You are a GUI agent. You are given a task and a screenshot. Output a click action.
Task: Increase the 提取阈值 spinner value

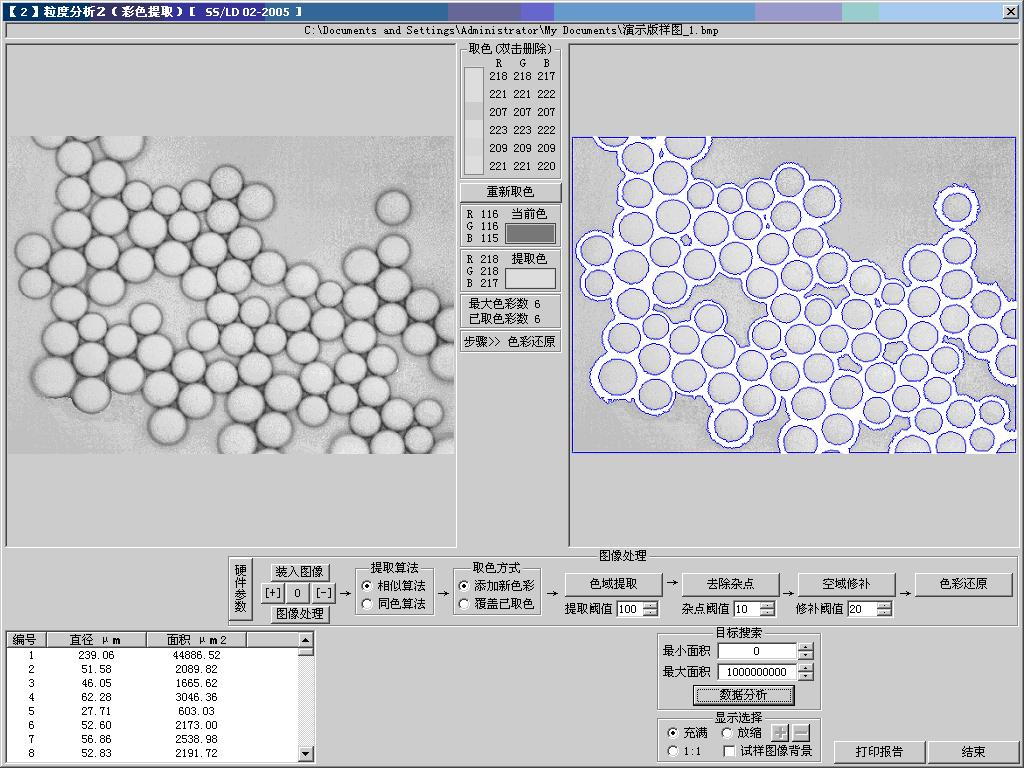coord(651,605)
